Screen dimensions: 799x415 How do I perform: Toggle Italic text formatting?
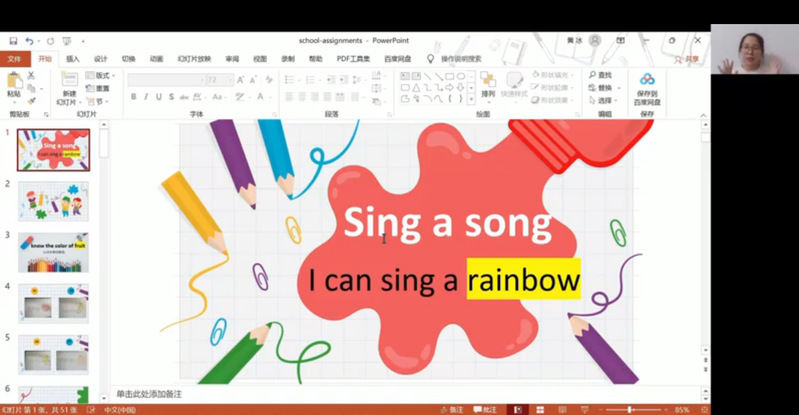(x=146, y=97)
